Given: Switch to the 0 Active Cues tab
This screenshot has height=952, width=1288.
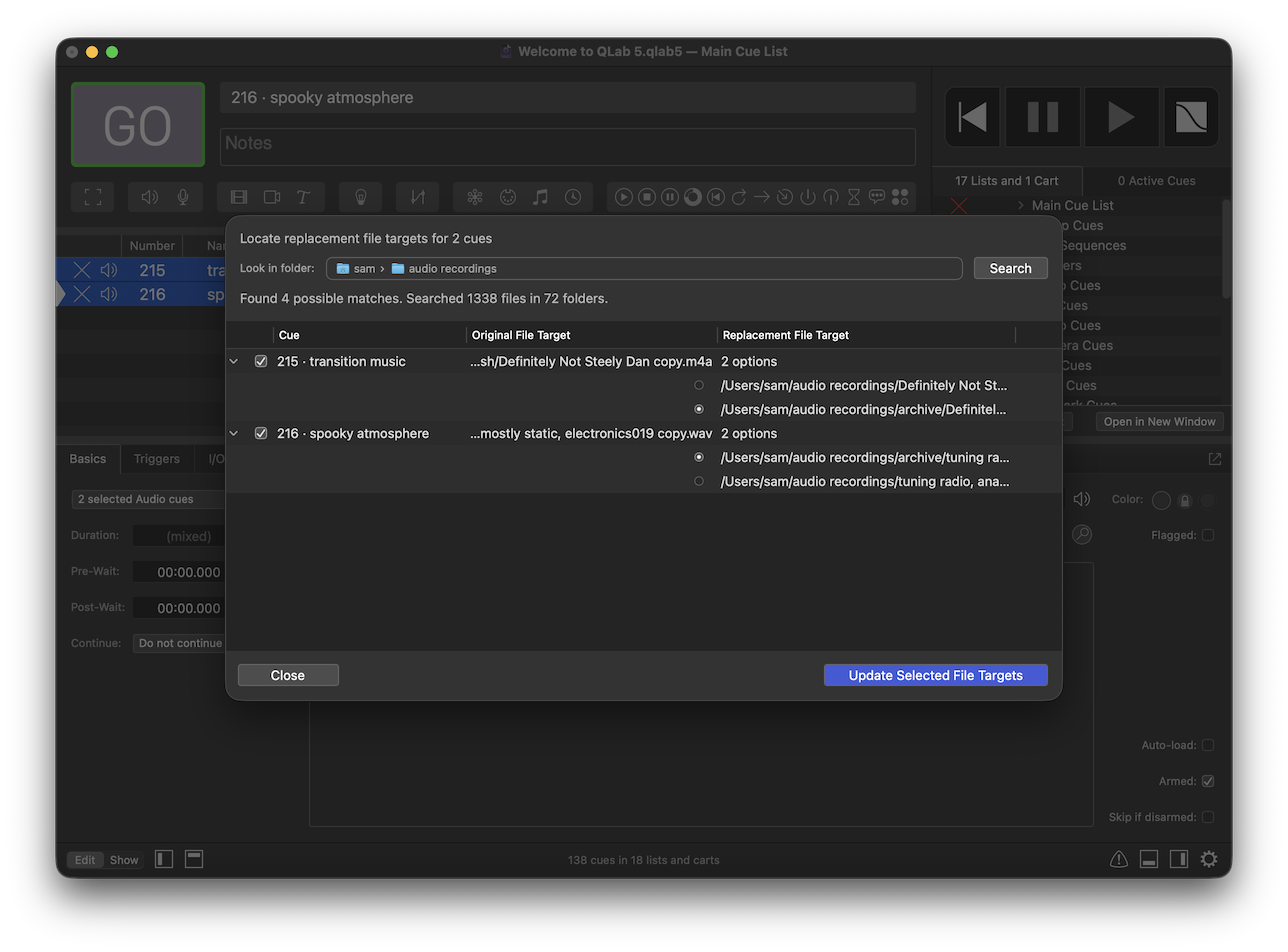Looking at the screenshot, I should [1156, 181].
